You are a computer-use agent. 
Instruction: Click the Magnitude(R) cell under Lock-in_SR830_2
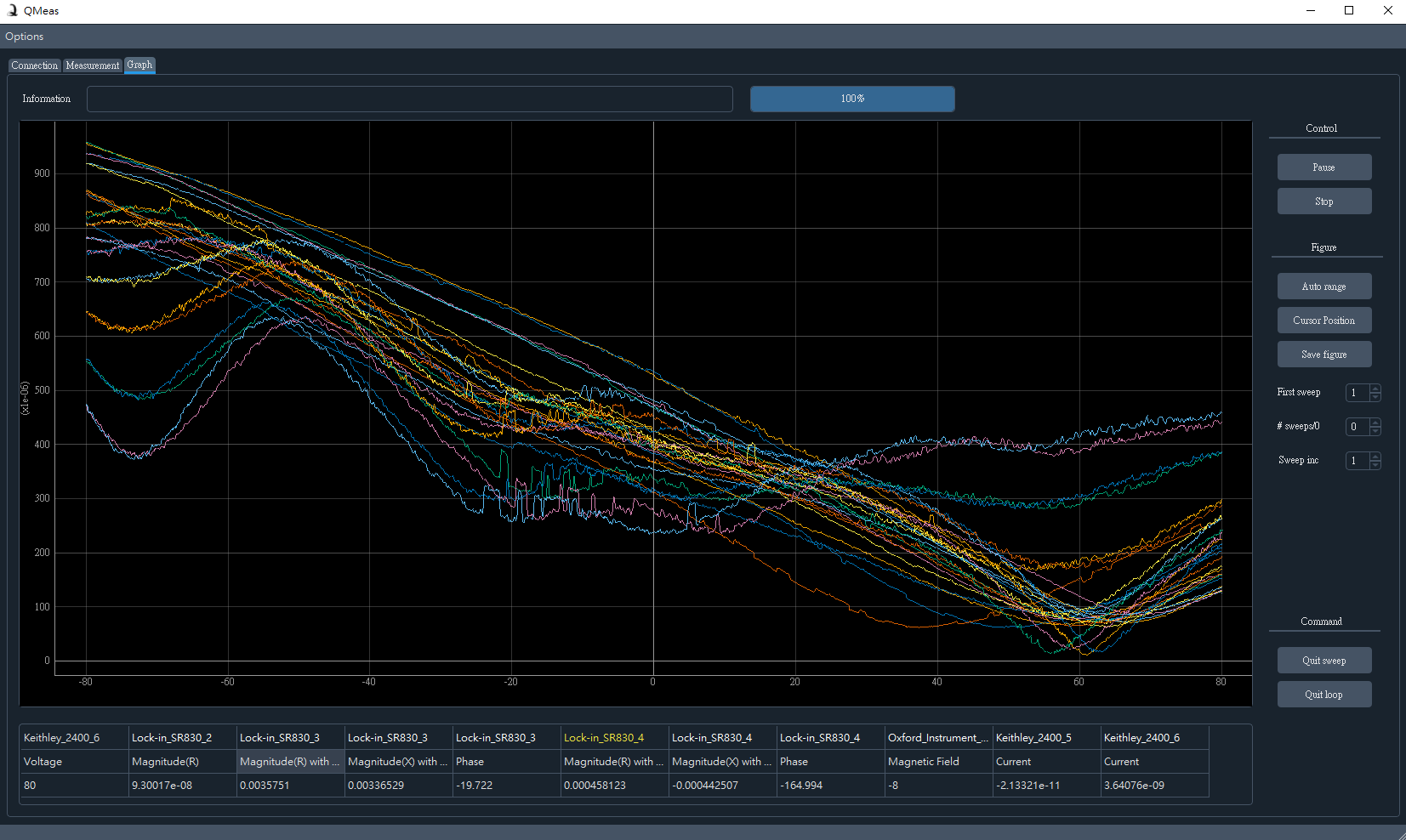click(182, 762)
